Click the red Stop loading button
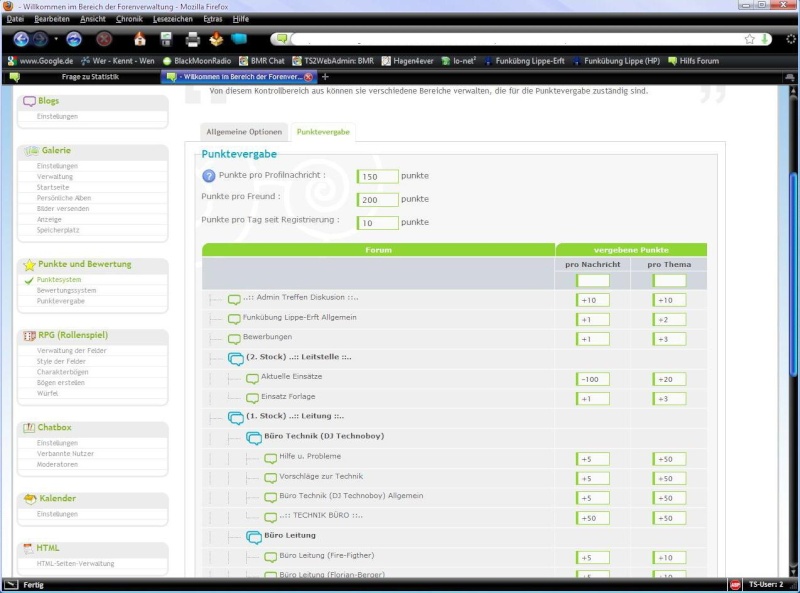The height and width of the screenshot is (593, 800). 104,39
